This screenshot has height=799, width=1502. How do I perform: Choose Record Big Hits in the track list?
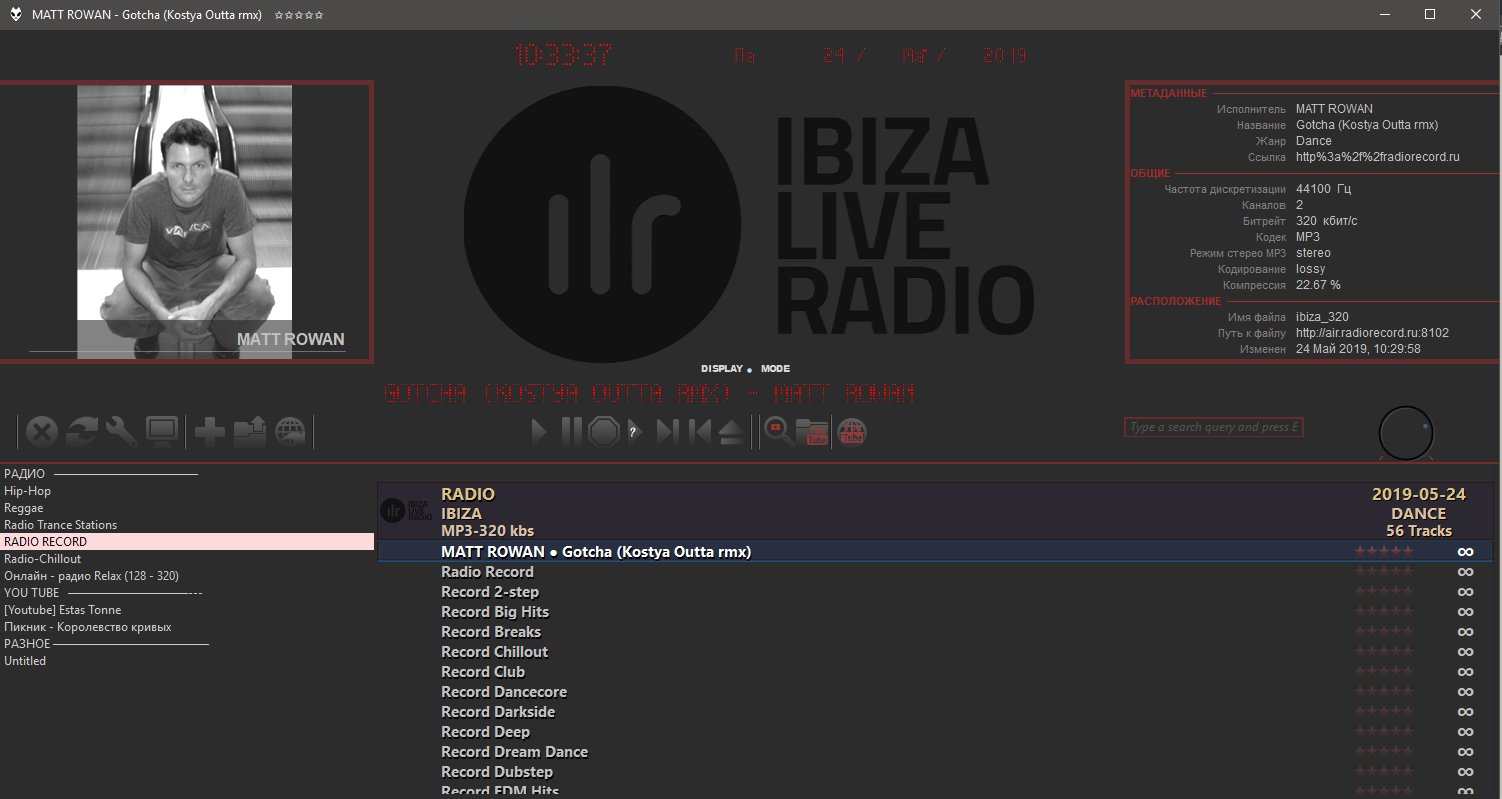(x=495, y=612)
